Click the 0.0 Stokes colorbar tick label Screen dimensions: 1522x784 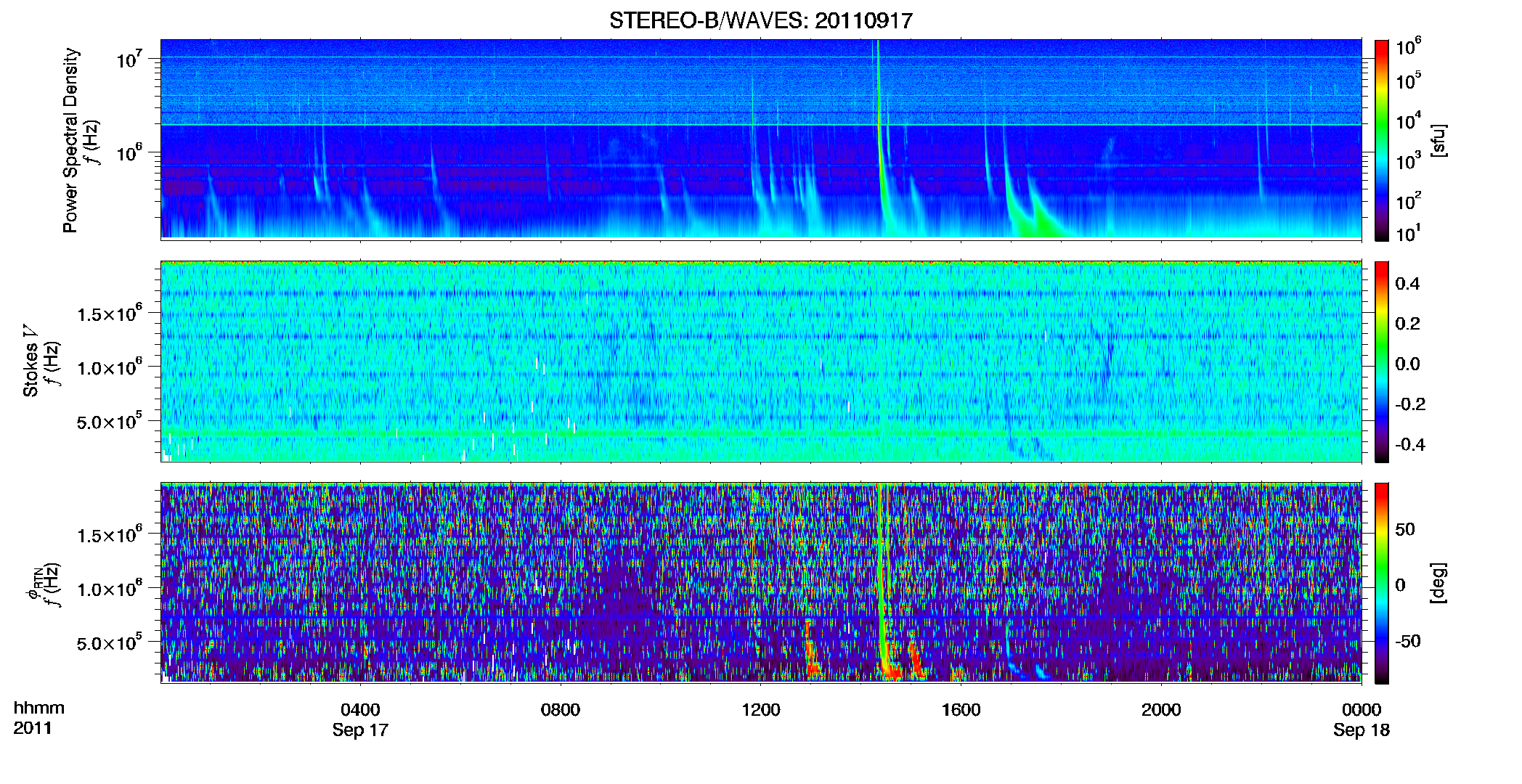tap(1407, 364)
